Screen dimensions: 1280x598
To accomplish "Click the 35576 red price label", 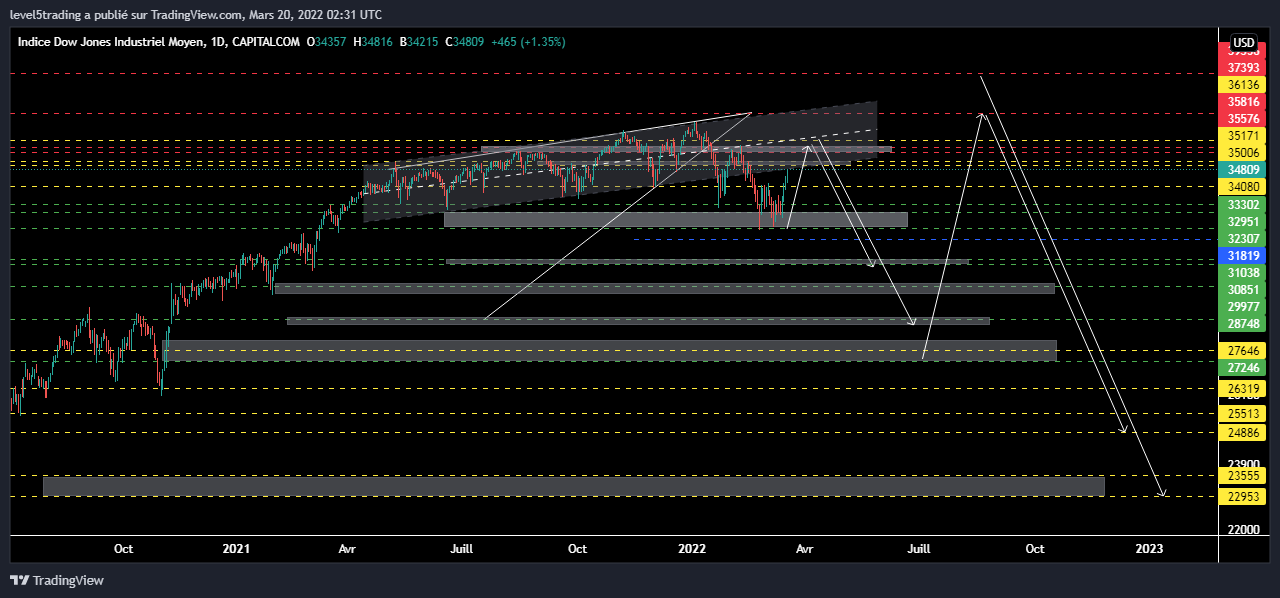I will pyautogui.click(x=1244, y=119).
